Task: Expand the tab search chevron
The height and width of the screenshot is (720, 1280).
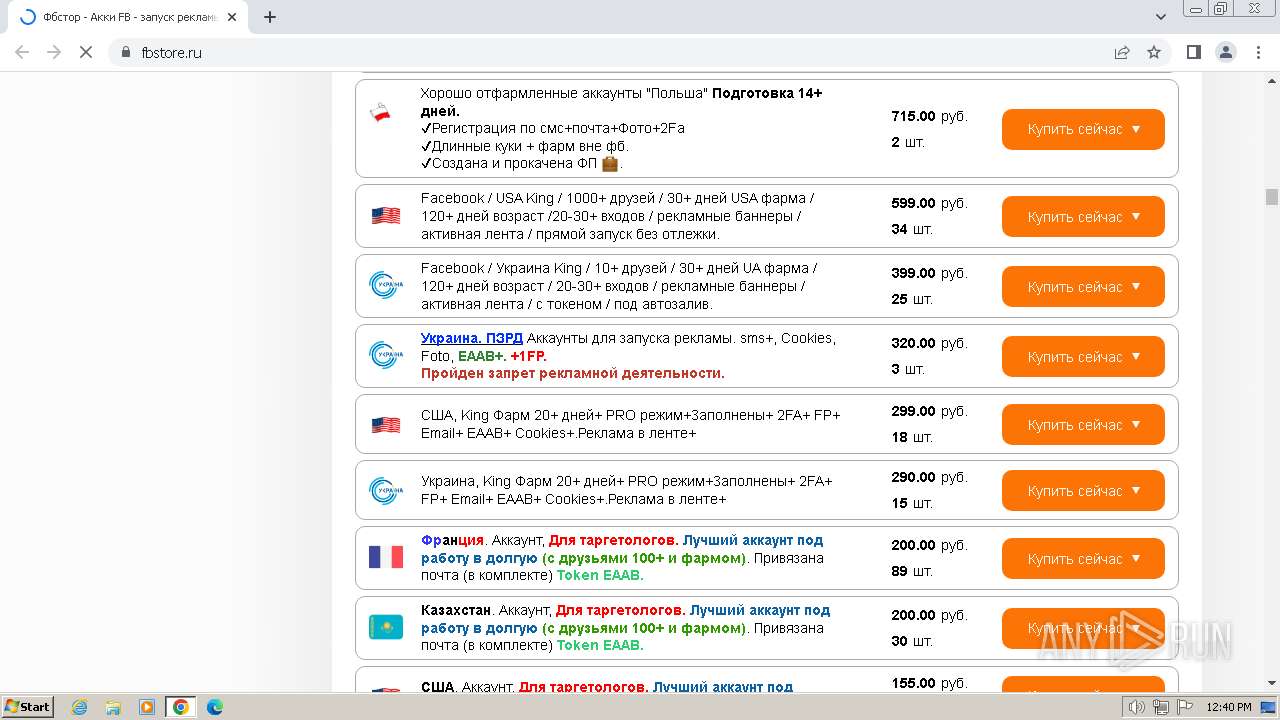Action: pos(1161,17)
